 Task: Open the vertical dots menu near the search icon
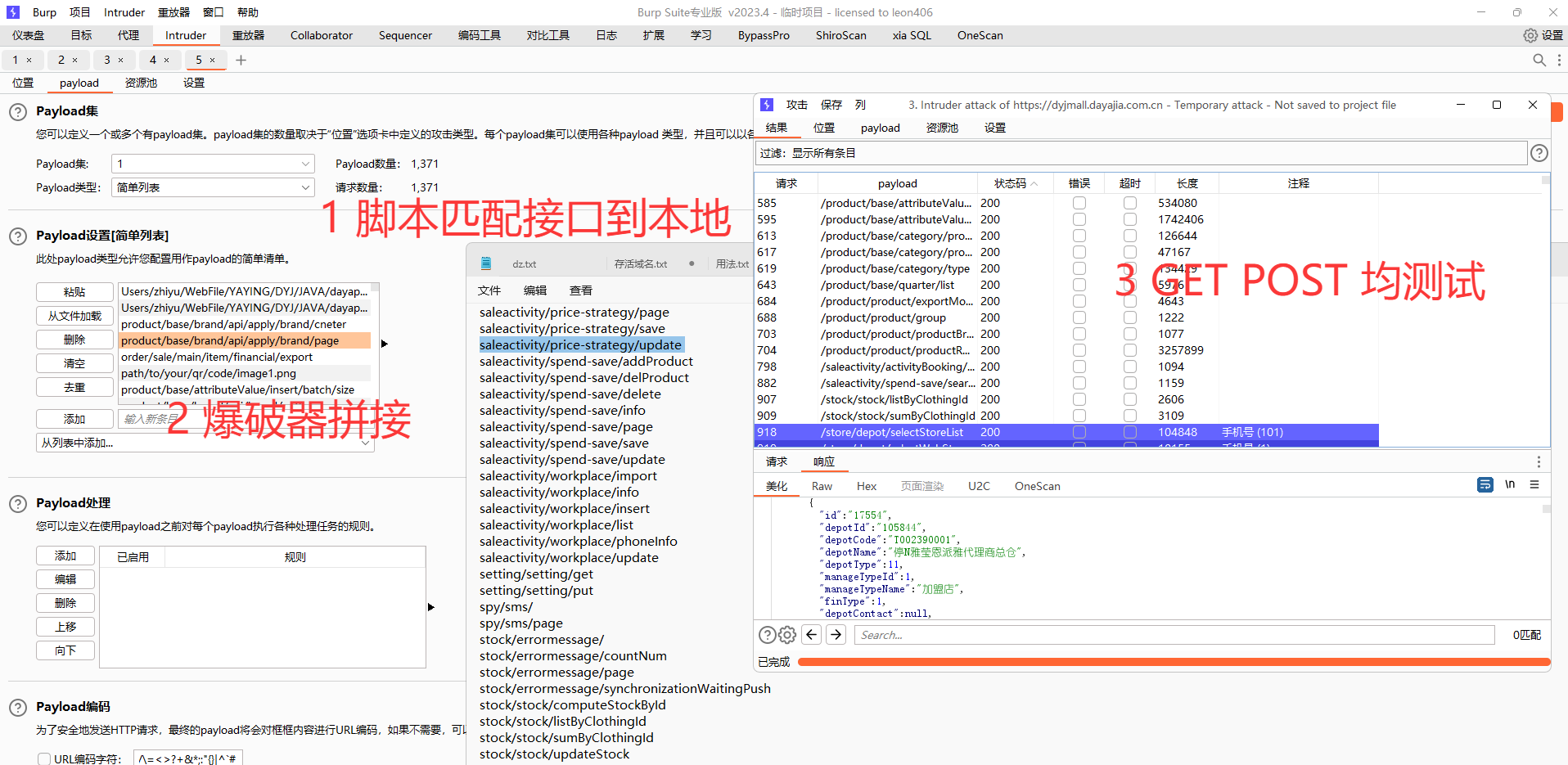pos(1559,60)
